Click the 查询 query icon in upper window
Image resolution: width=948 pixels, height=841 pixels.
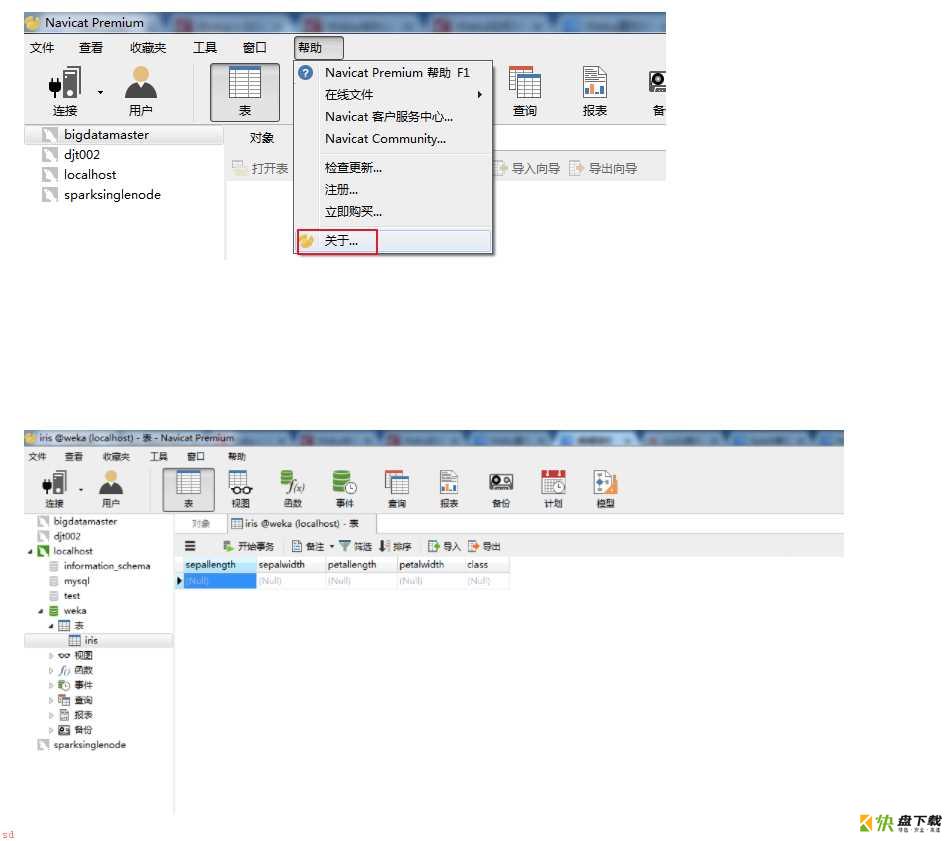pos(525,83)
